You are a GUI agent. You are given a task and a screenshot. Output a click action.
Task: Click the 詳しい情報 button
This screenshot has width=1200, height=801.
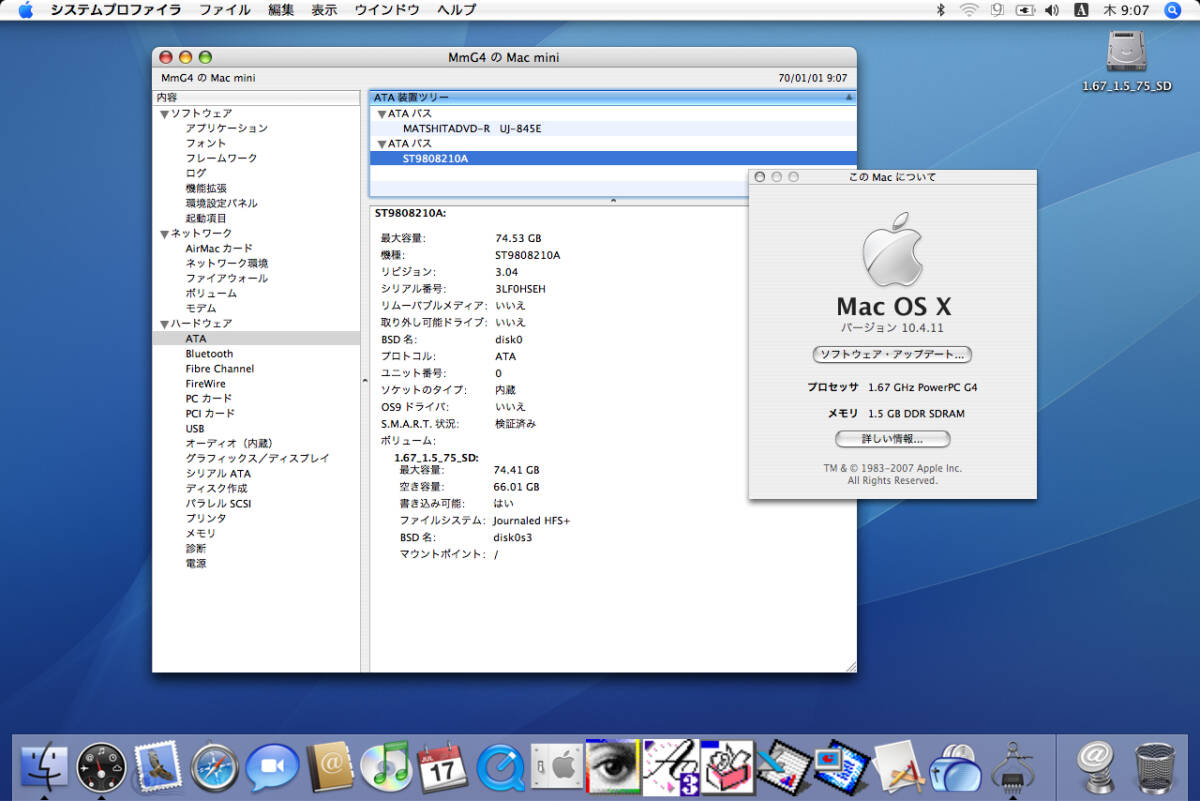pyautogui.click(x=892, y=439)
